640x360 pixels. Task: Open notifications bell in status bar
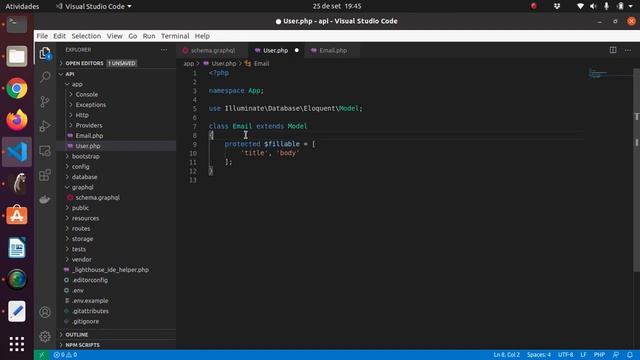[x=630, y=355]
